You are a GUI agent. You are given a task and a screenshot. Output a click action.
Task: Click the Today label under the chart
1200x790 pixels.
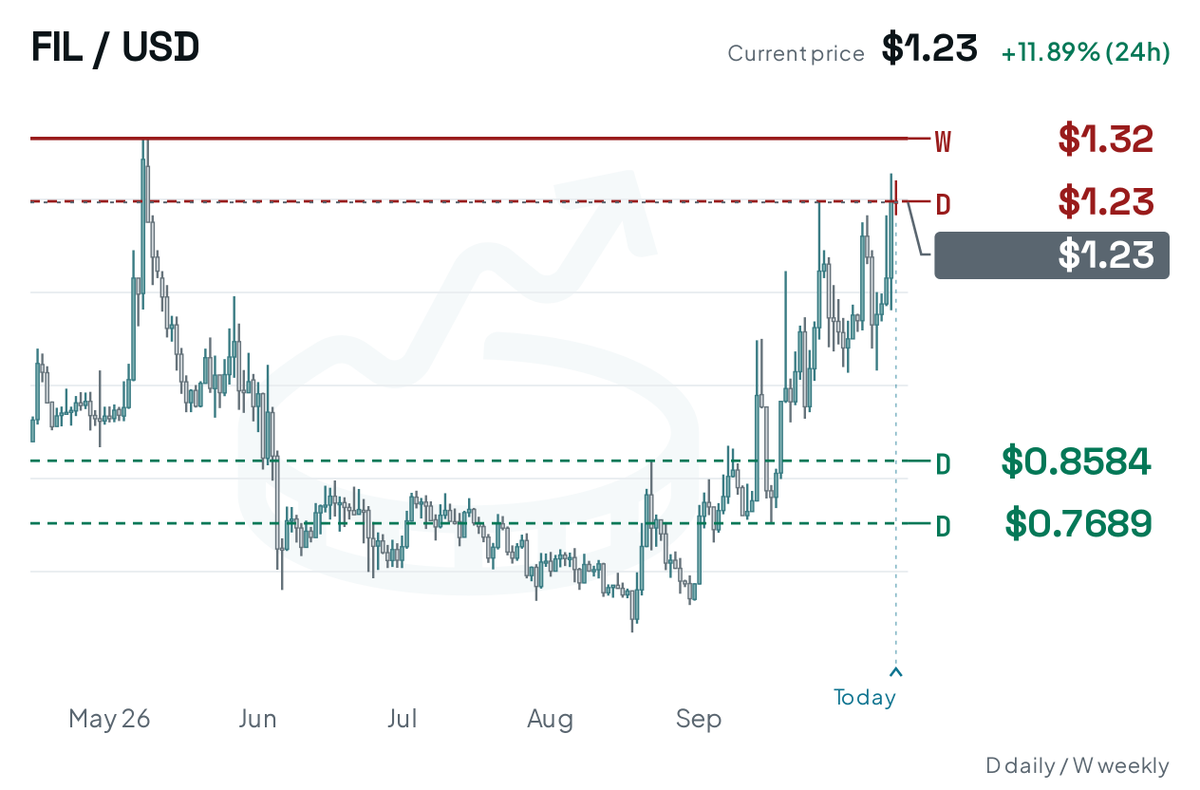pos(865,697)
